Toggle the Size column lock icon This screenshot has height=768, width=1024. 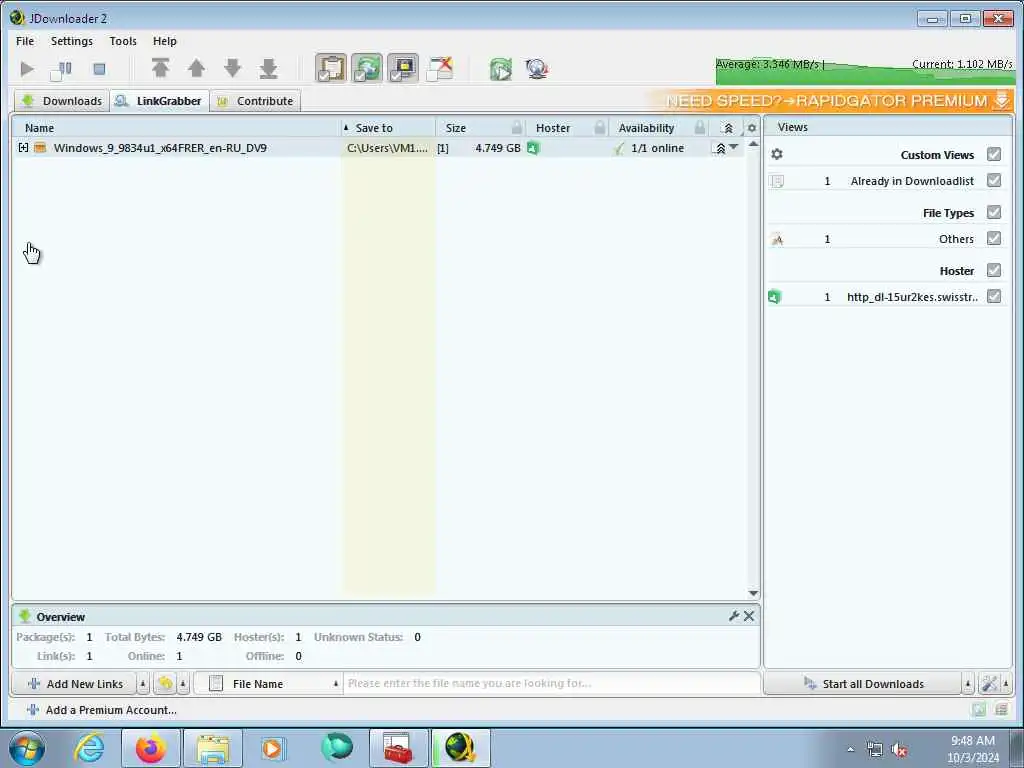tap(517, 127)
